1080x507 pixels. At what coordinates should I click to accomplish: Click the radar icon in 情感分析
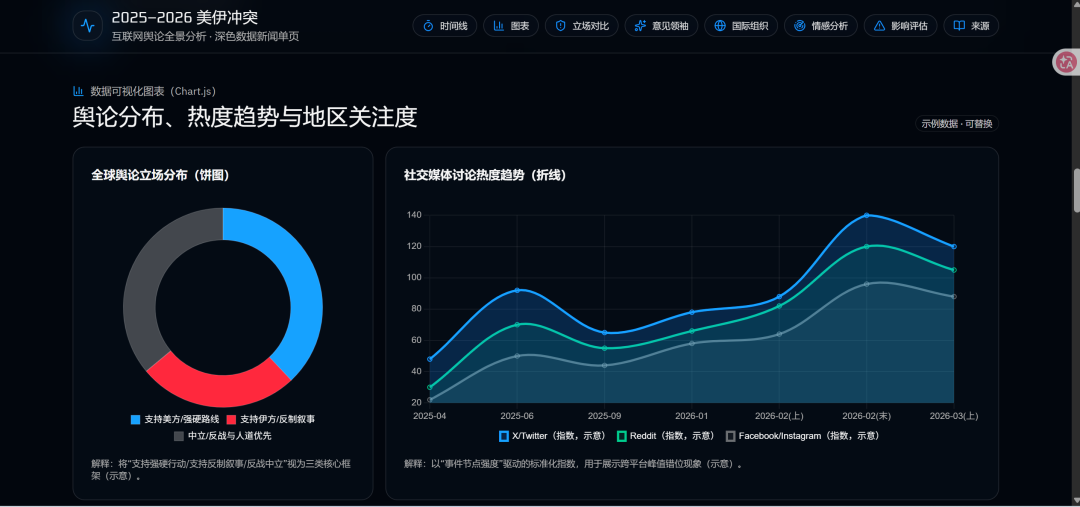coord(799,26)
